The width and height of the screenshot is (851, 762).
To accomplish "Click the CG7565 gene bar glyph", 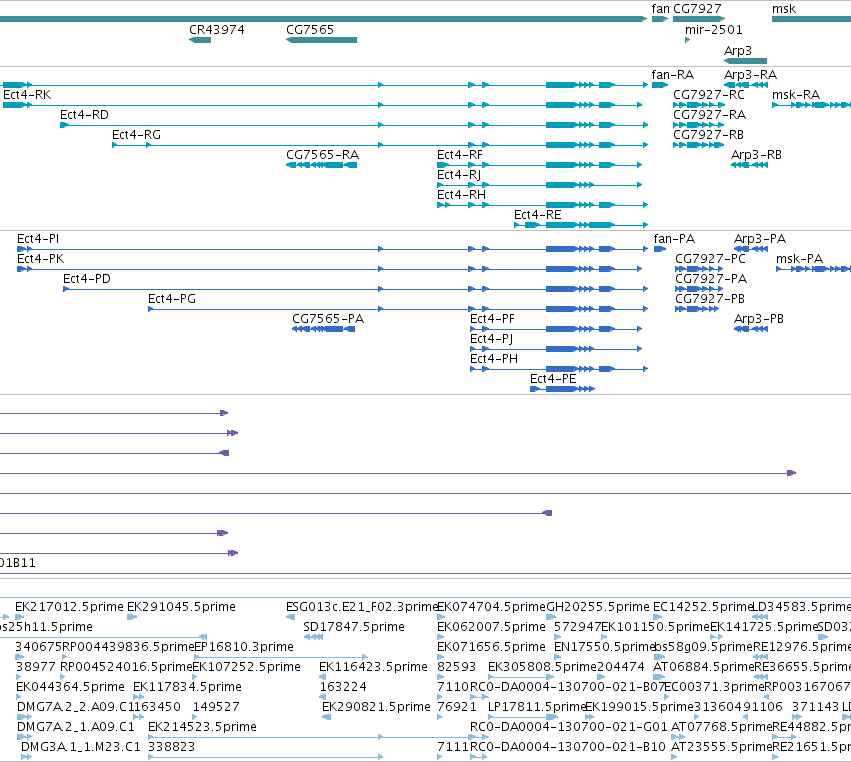I will (x=321, y=40).
